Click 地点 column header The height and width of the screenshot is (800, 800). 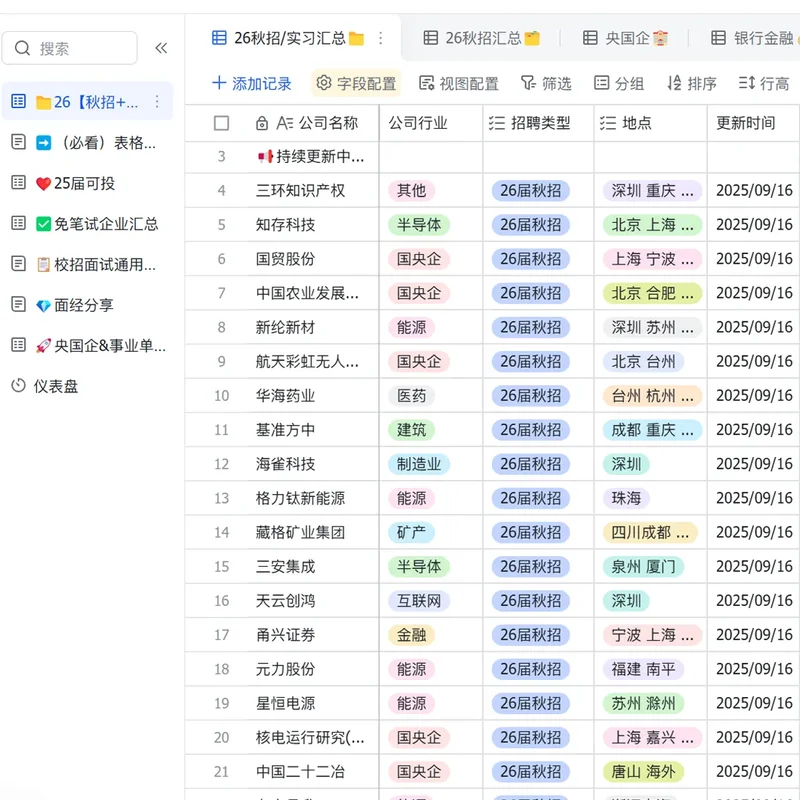click(651, 123)
